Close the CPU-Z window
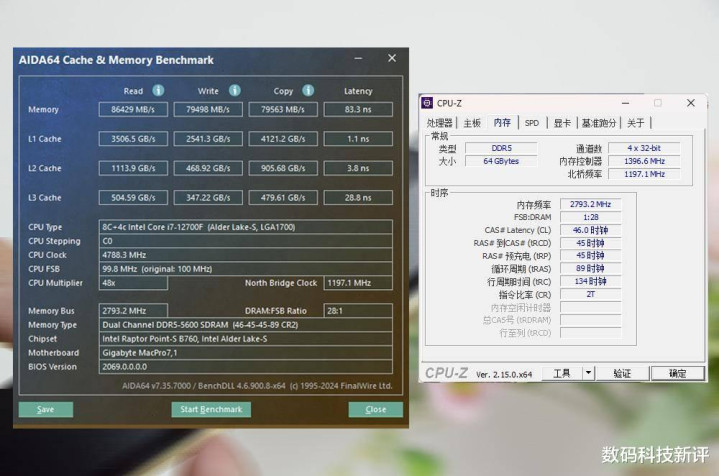719x476 pixels. tap(691, 103)
